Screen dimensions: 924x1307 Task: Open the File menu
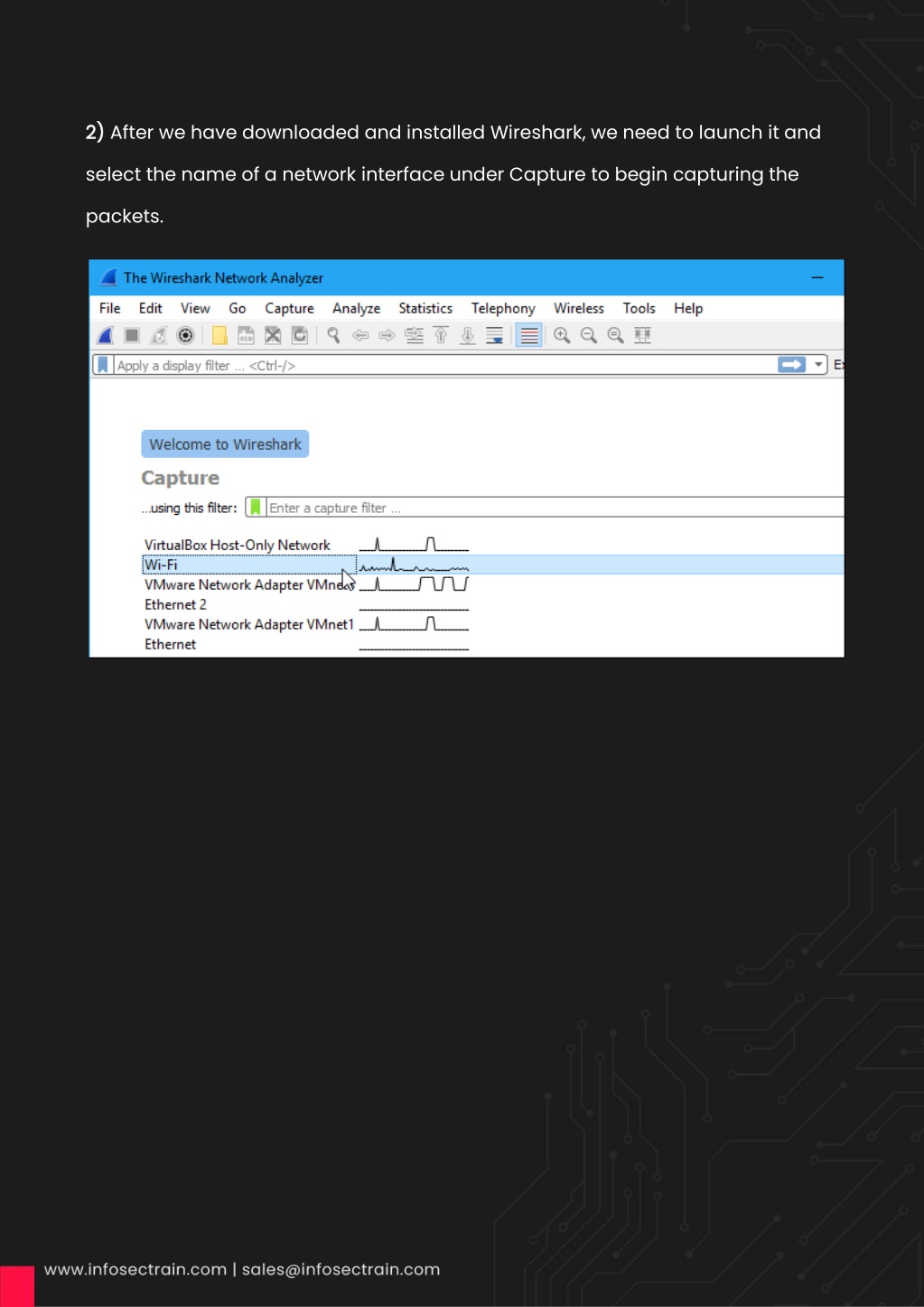point(110,309)
